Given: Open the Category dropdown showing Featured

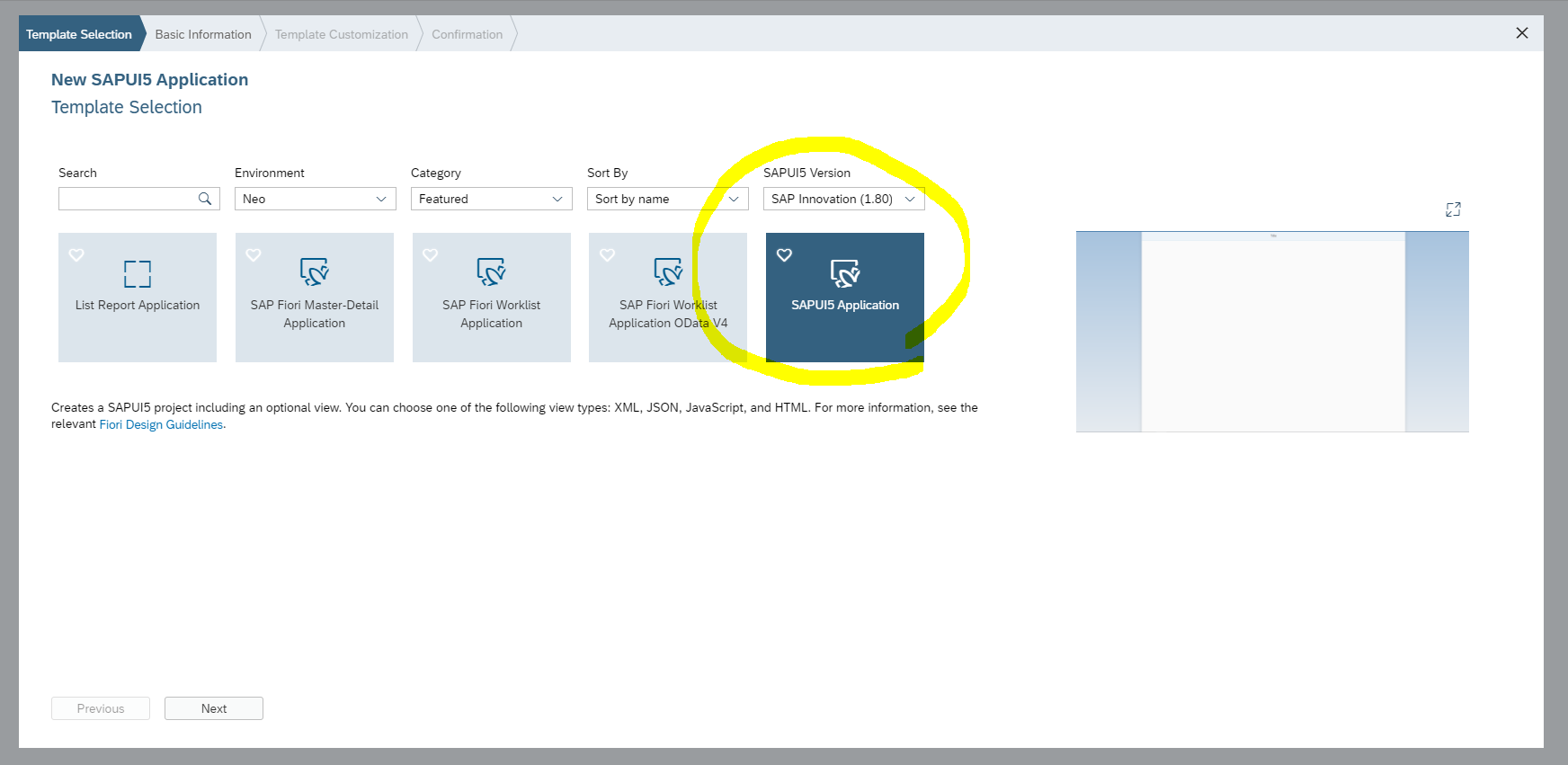Looking at the screenshot, I should (492, 199).
